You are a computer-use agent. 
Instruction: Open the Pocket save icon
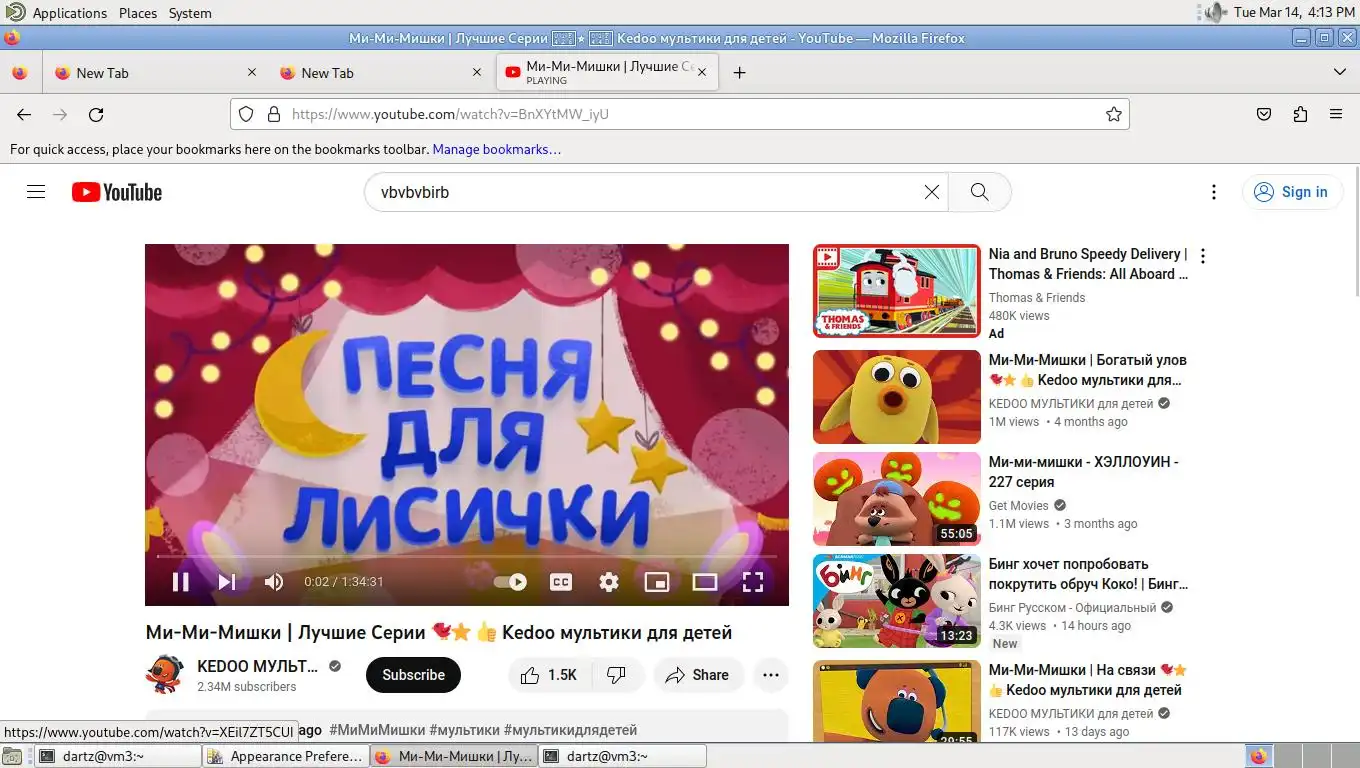pyautogui.click(x=1264, y=114)
